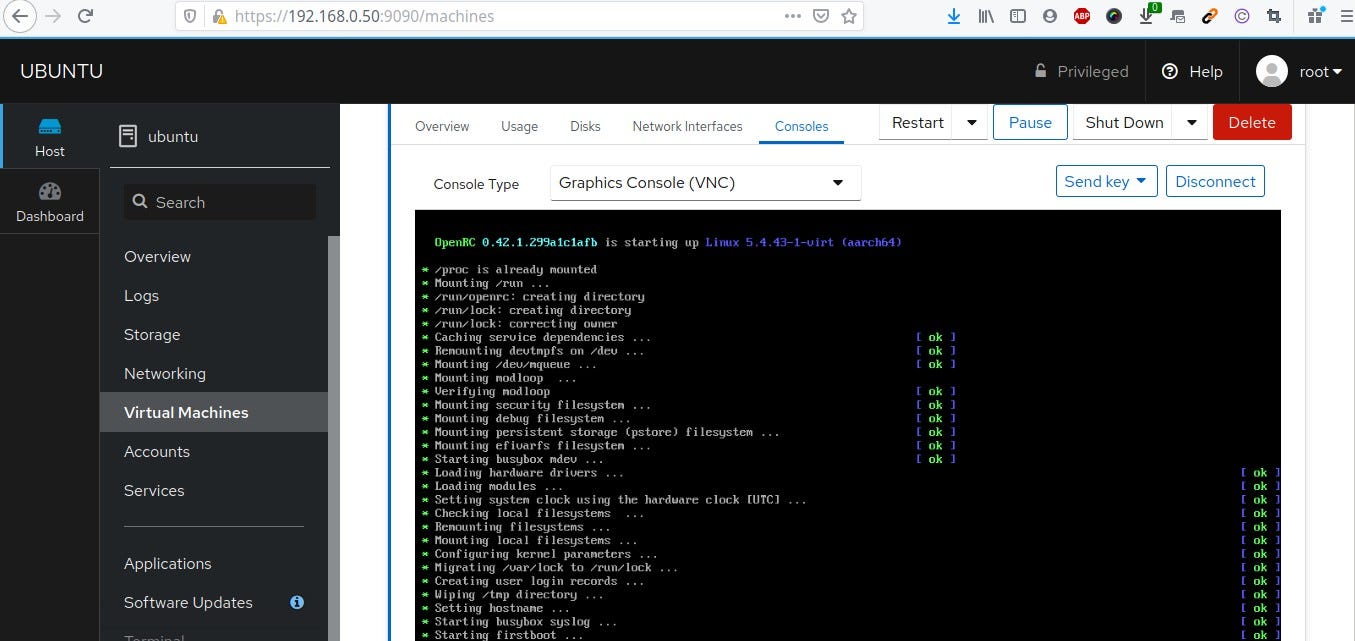This screenshot has height=641, width=1355.
Task: Click the ubuntu host server icon
Action: click(128, 136)
